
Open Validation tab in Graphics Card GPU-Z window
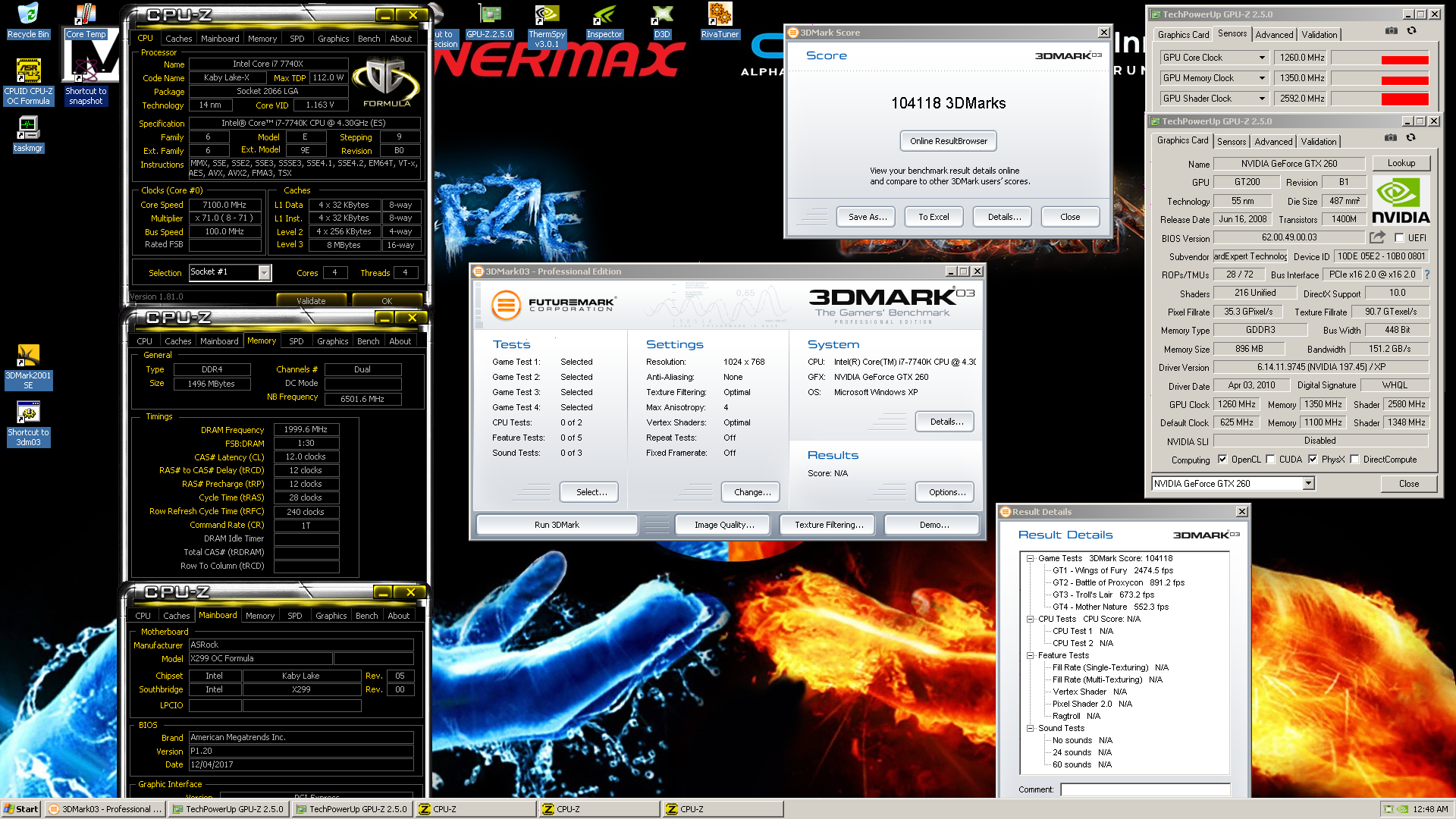1319,142
